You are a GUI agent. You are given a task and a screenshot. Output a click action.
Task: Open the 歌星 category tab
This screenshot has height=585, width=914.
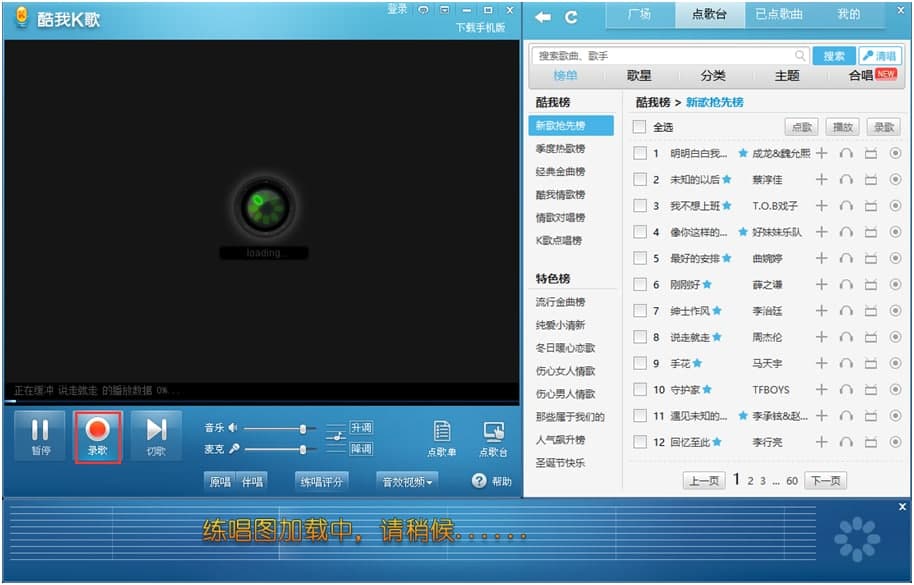(x=640, y=76)
